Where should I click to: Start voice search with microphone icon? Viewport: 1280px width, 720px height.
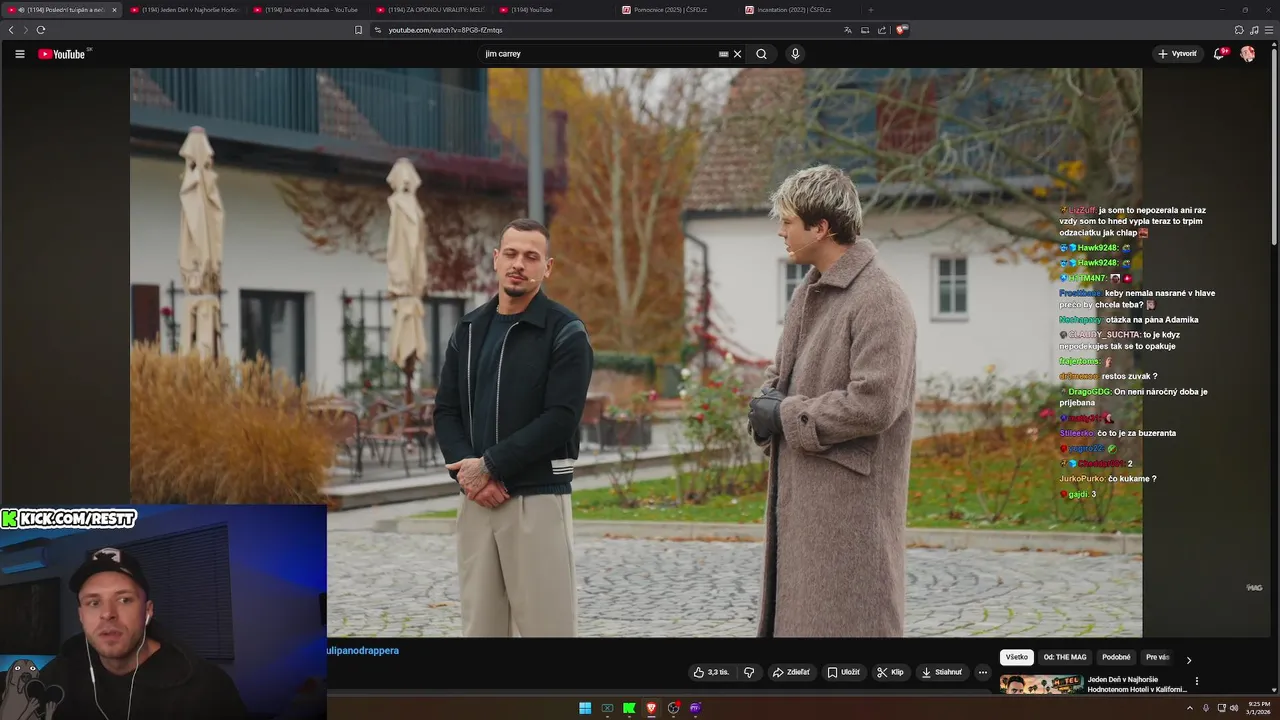coord(795,54)
